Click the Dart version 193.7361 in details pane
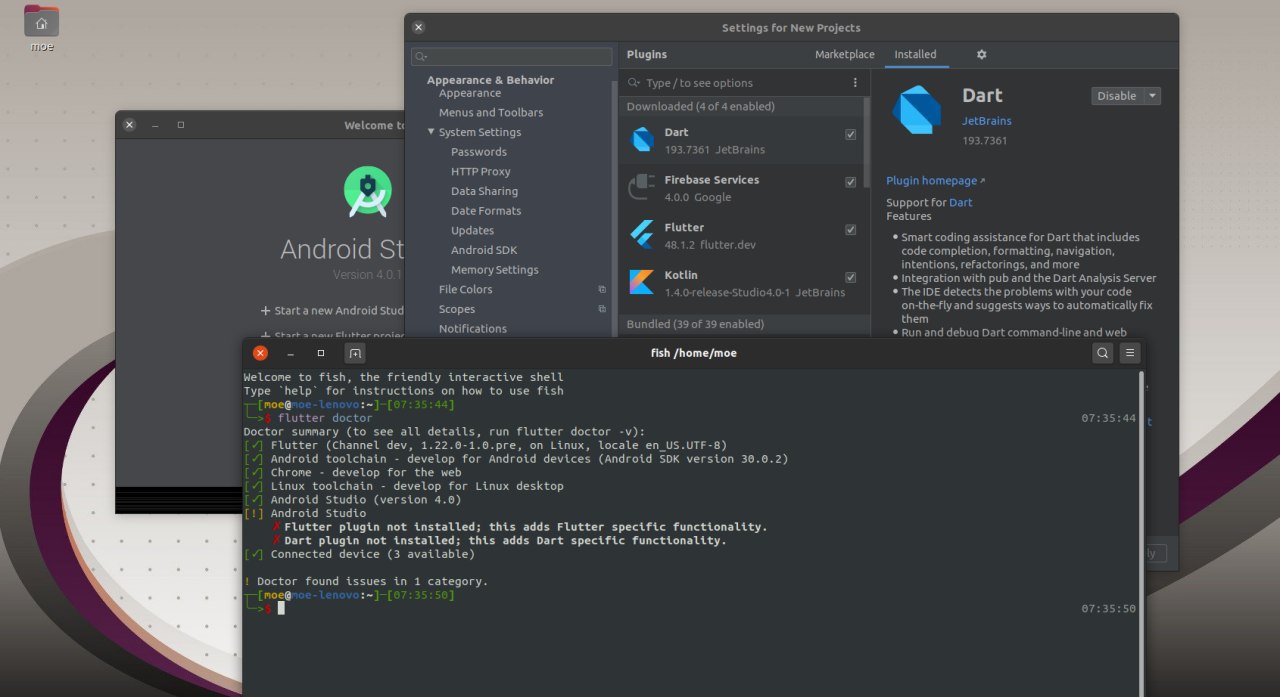Screen dimensions: 1280x697 coord(985,141)
